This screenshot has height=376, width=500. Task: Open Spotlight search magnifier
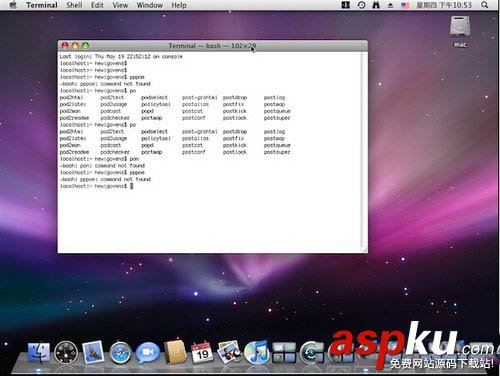(x=485, y=5)
